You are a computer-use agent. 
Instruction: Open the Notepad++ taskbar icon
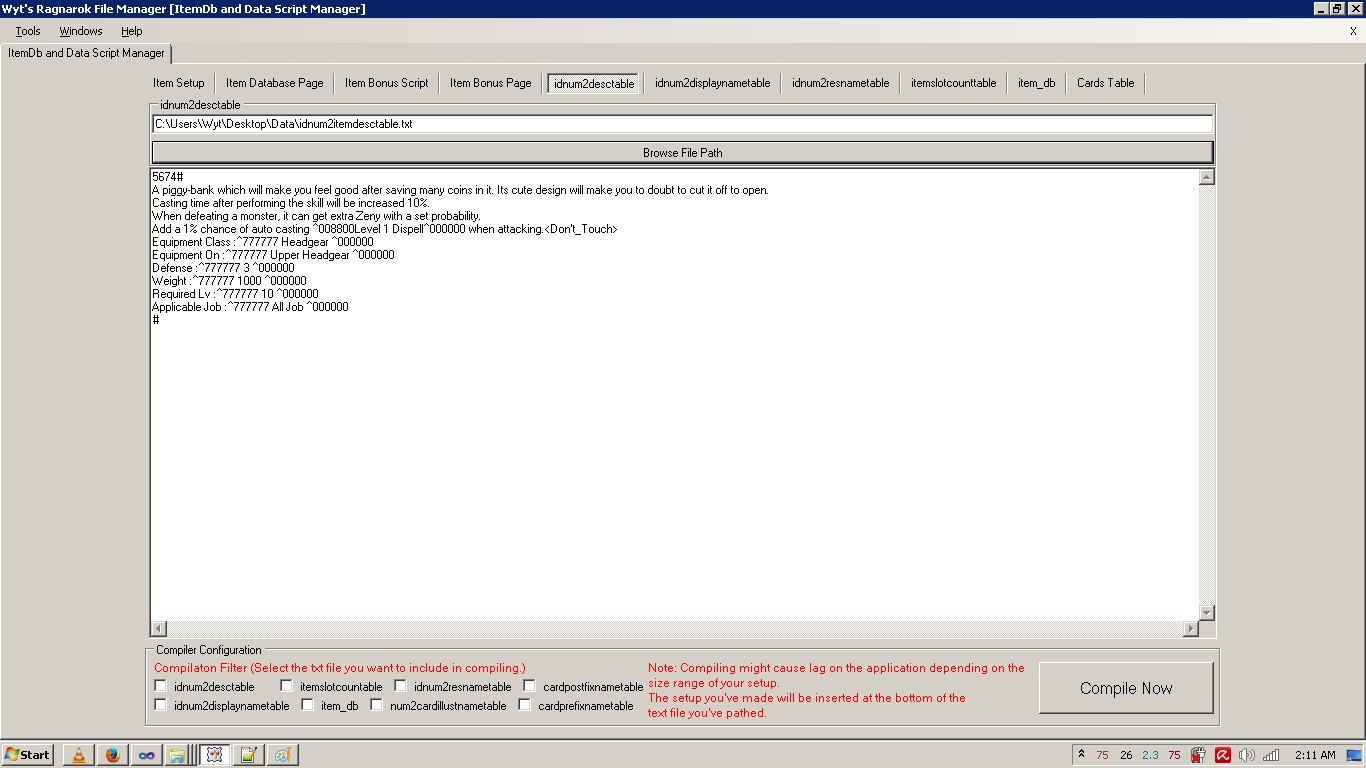pos(248,755)
